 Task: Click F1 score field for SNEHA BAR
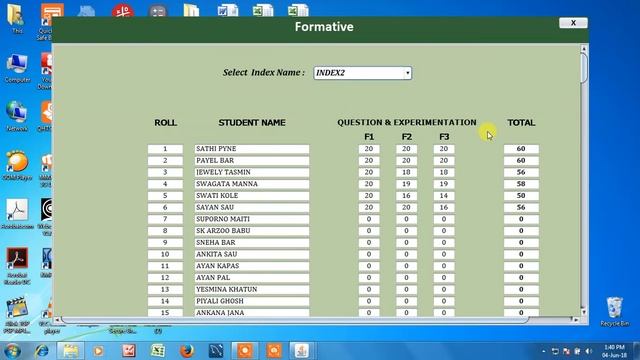(369, 242)
